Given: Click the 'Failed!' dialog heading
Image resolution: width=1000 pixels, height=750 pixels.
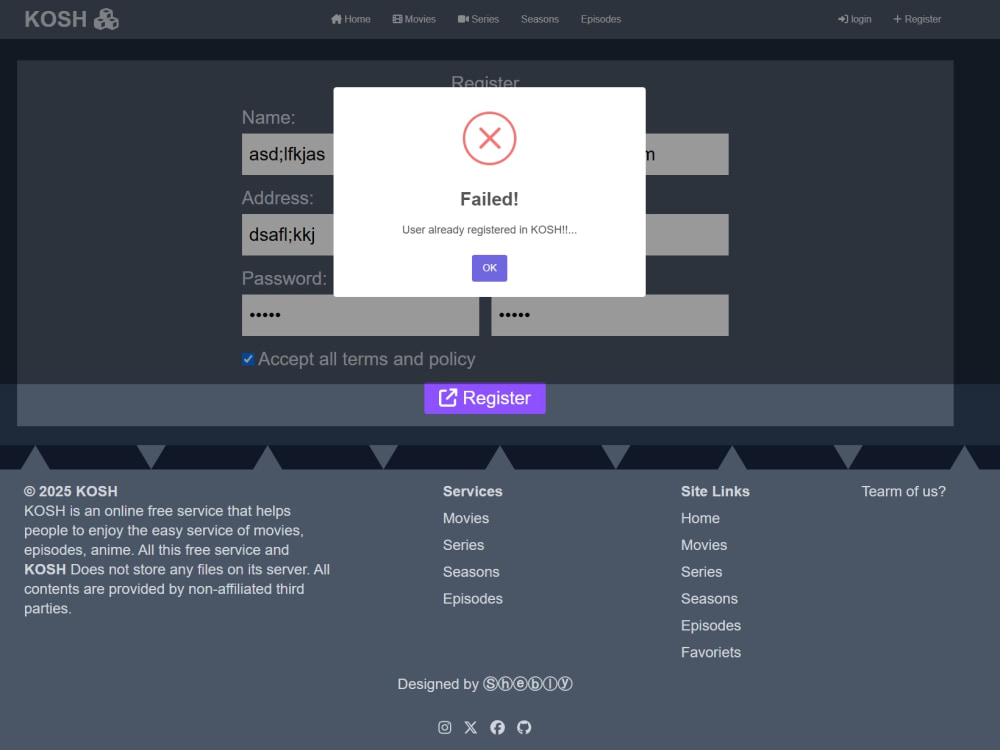Looking at the screenshot, I should (489, 199).
